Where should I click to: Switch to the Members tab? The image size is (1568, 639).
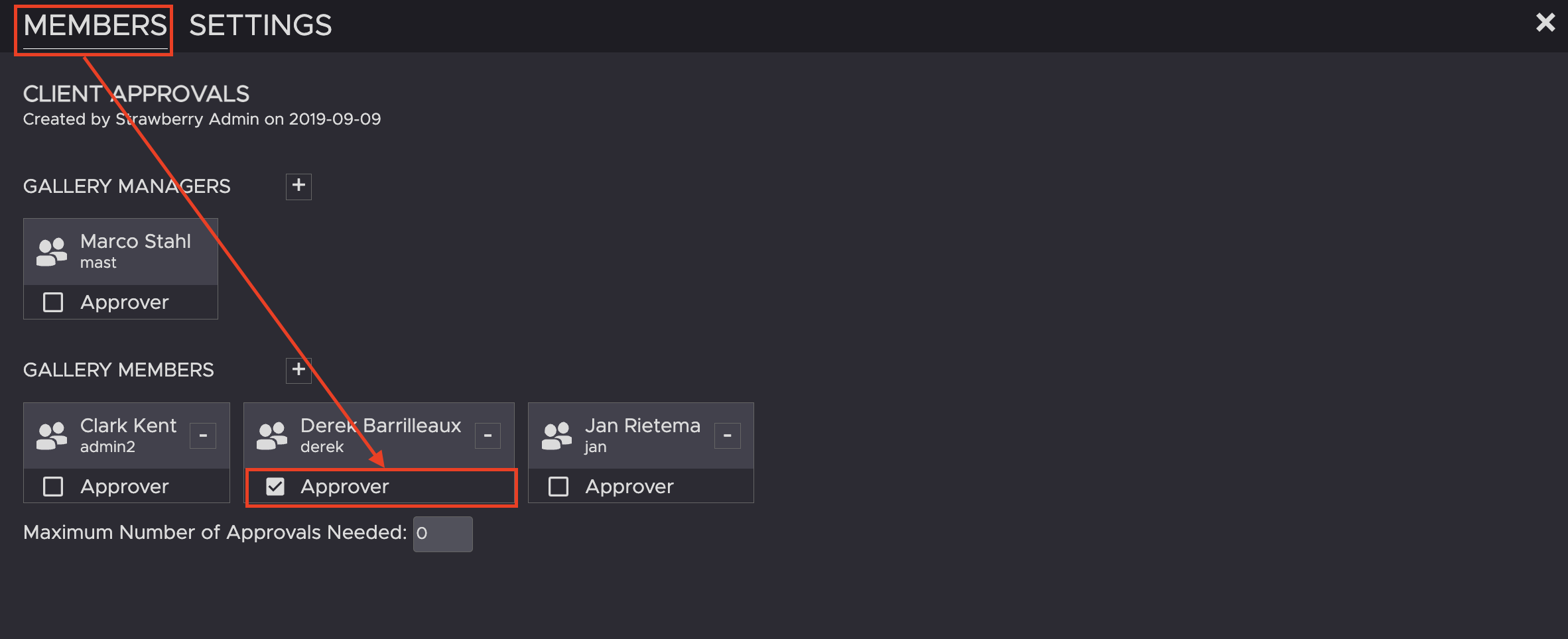[x=95, y=27]
